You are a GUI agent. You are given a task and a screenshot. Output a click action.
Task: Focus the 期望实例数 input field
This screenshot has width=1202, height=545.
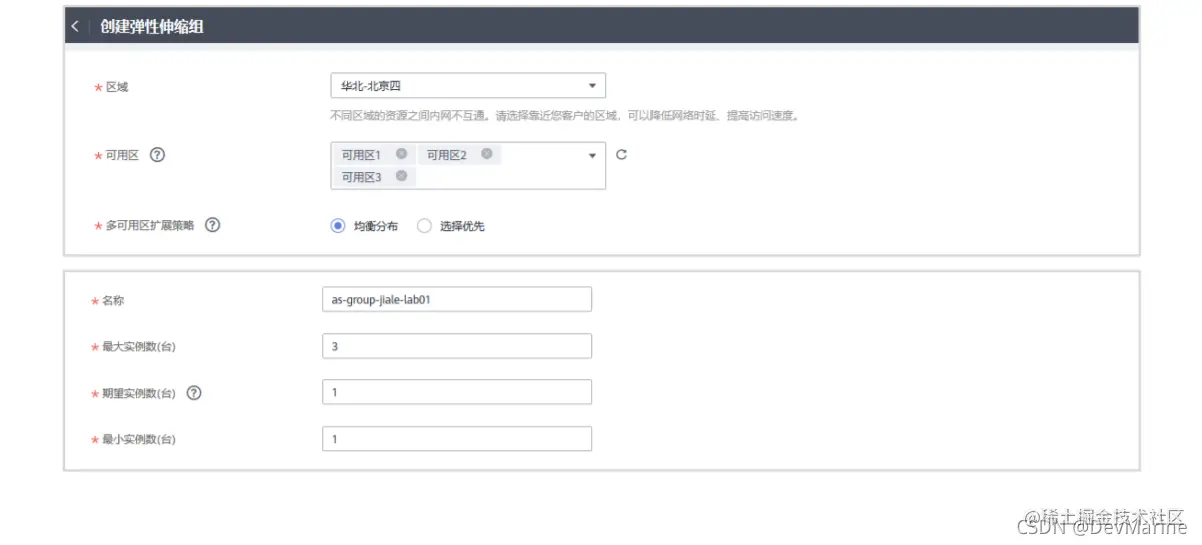[x=457, y=392]
